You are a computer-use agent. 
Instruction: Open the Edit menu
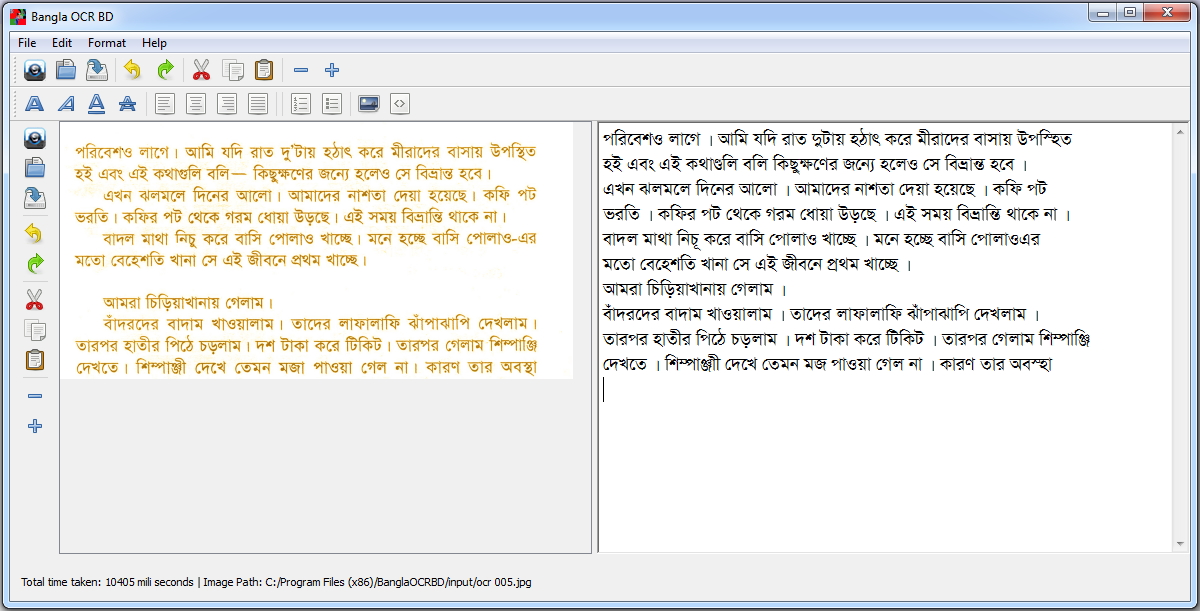(x=62, y=43)
